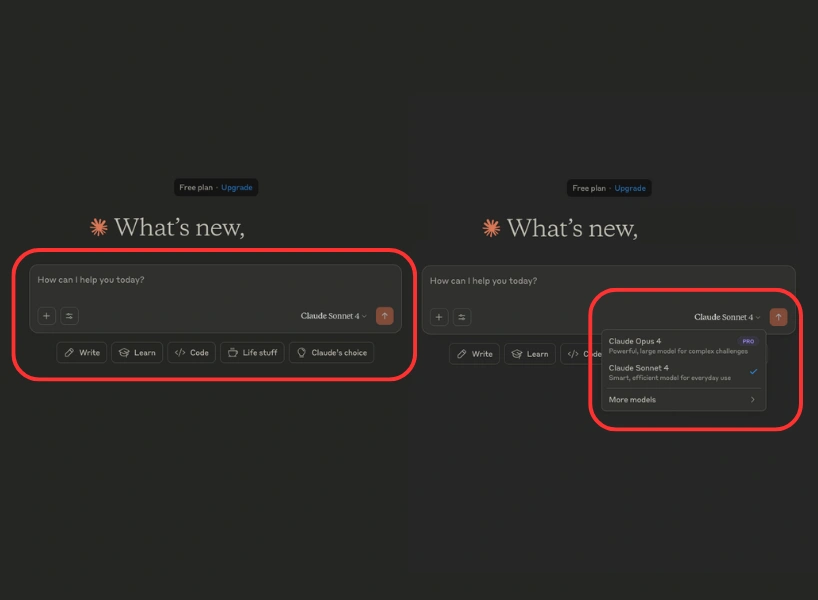
Task: Follow the Upgrade link in the left view
Action: (237, 187)
